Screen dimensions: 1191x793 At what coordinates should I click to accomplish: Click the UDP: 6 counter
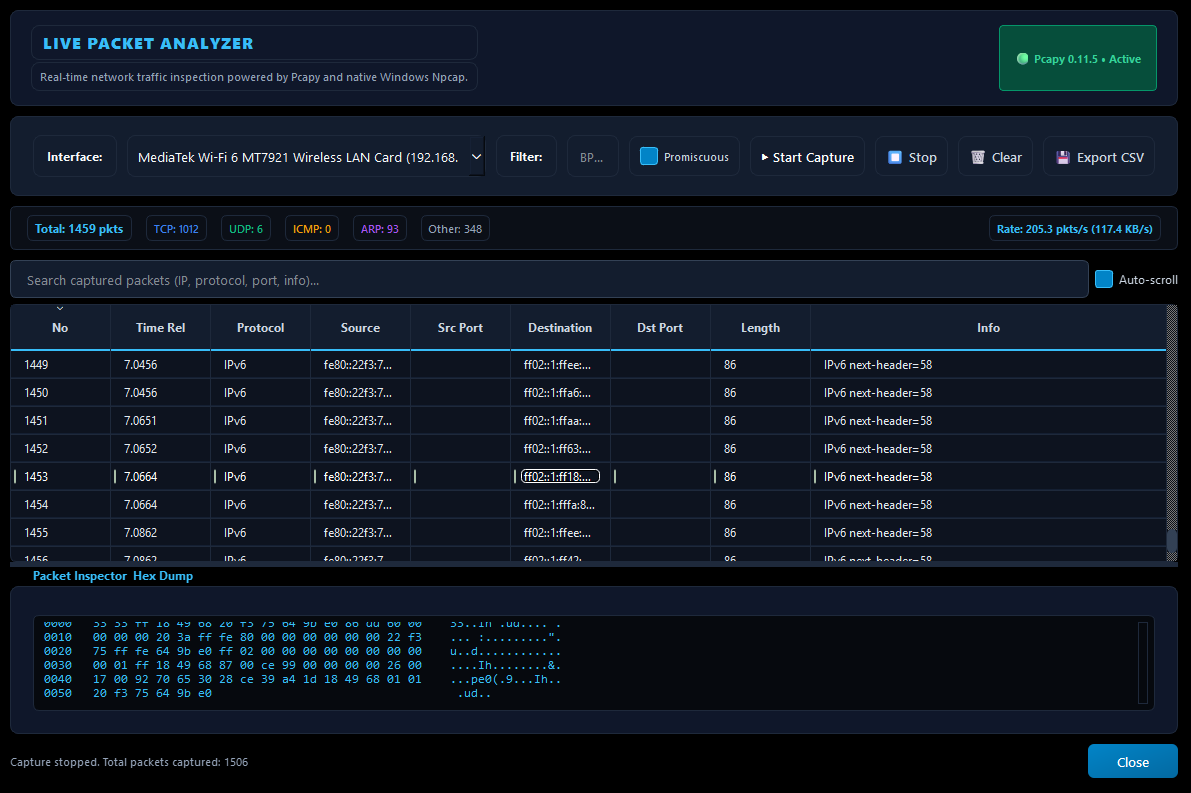click(x=246, y=229)
